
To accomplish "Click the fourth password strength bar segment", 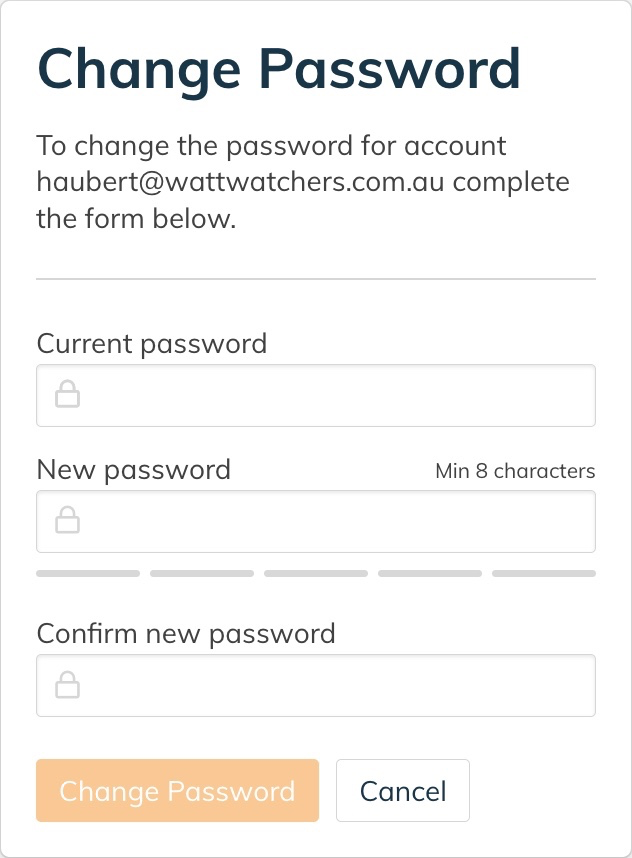I will click(x=430, y=573).
